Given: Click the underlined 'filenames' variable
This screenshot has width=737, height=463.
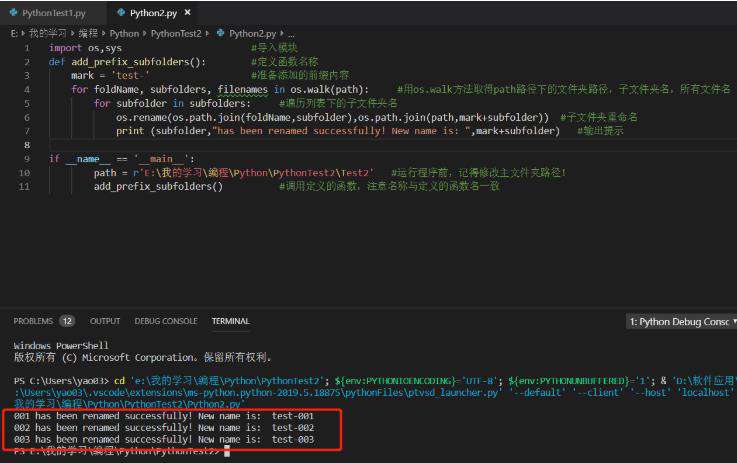Looking at the screenshot, I should 243,89.
